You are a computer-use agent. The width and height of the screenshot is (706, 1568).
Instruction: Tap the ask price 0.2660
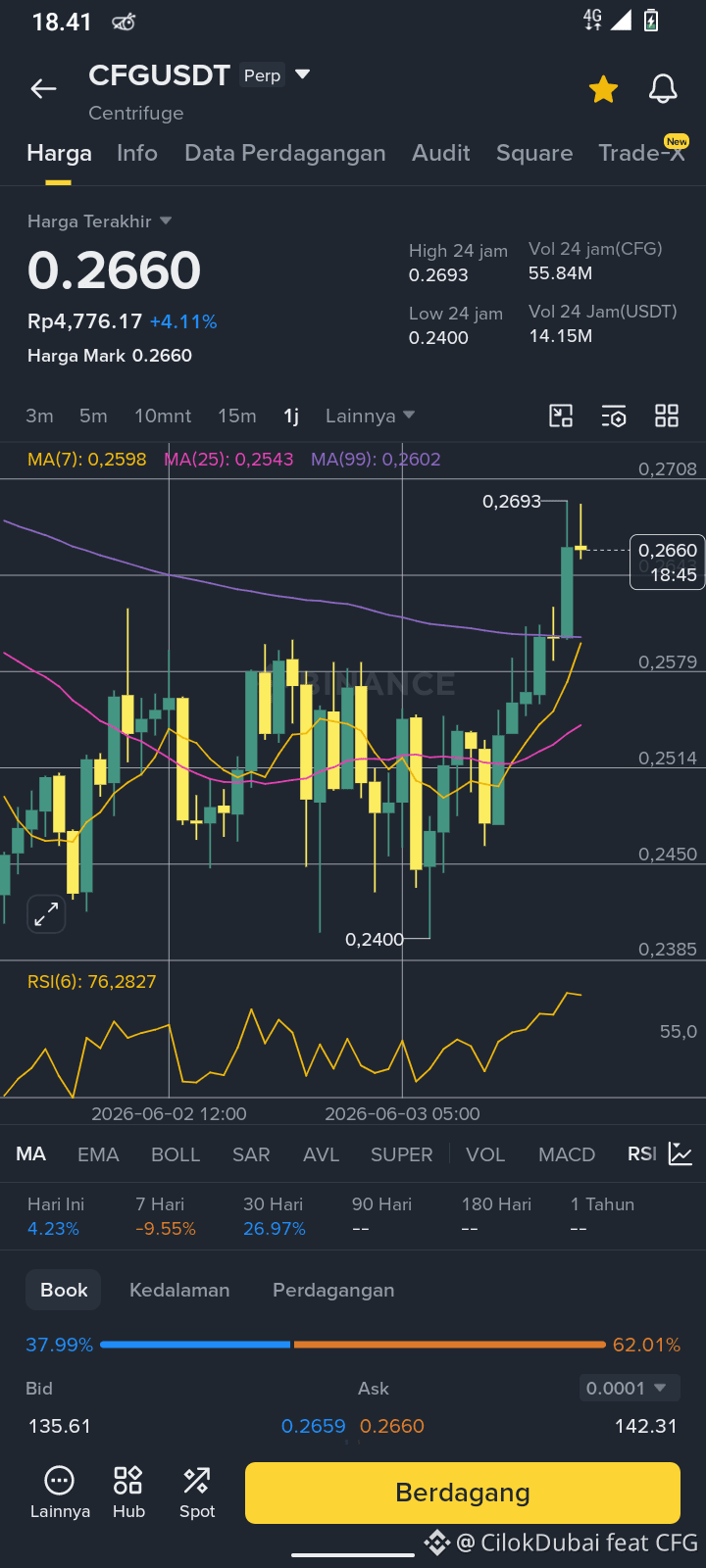click(392, 1426)
